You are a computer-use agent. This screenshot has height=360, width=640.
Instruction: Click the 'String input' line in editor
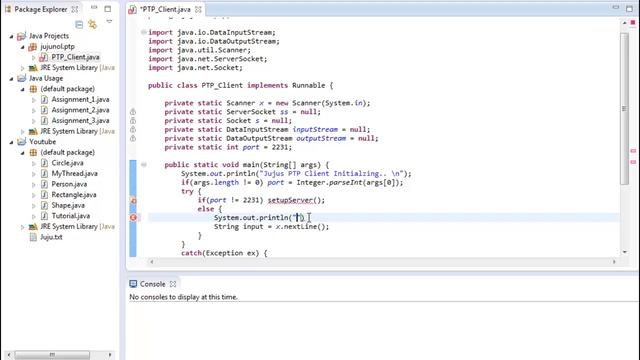[x=271, y=227]
